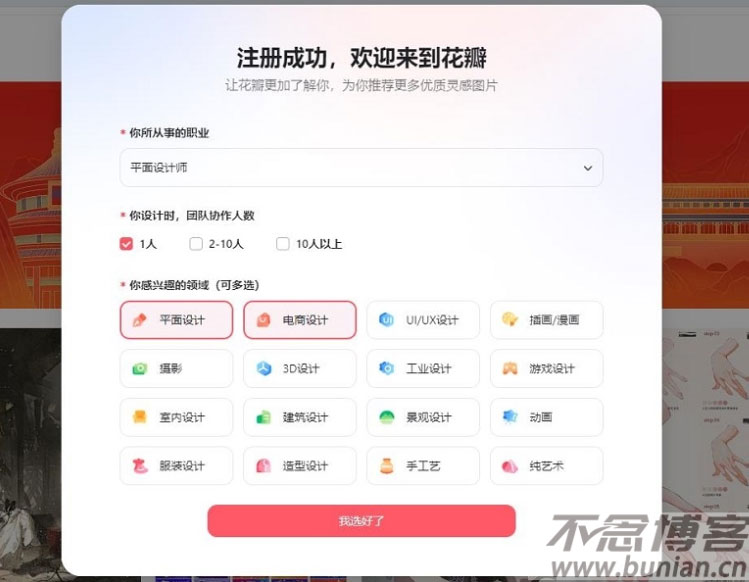Select the 手工艺 vase icon
The image size is (749, 582).
coord(386,465)
